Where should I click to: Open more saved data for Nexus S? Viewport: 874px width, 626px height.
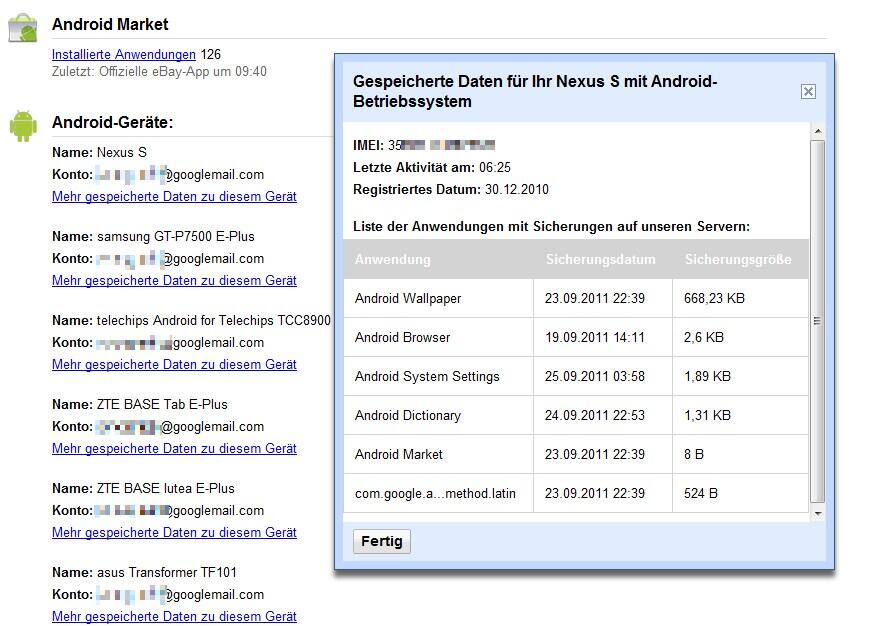pyautogui.click(x=174, y=197)
